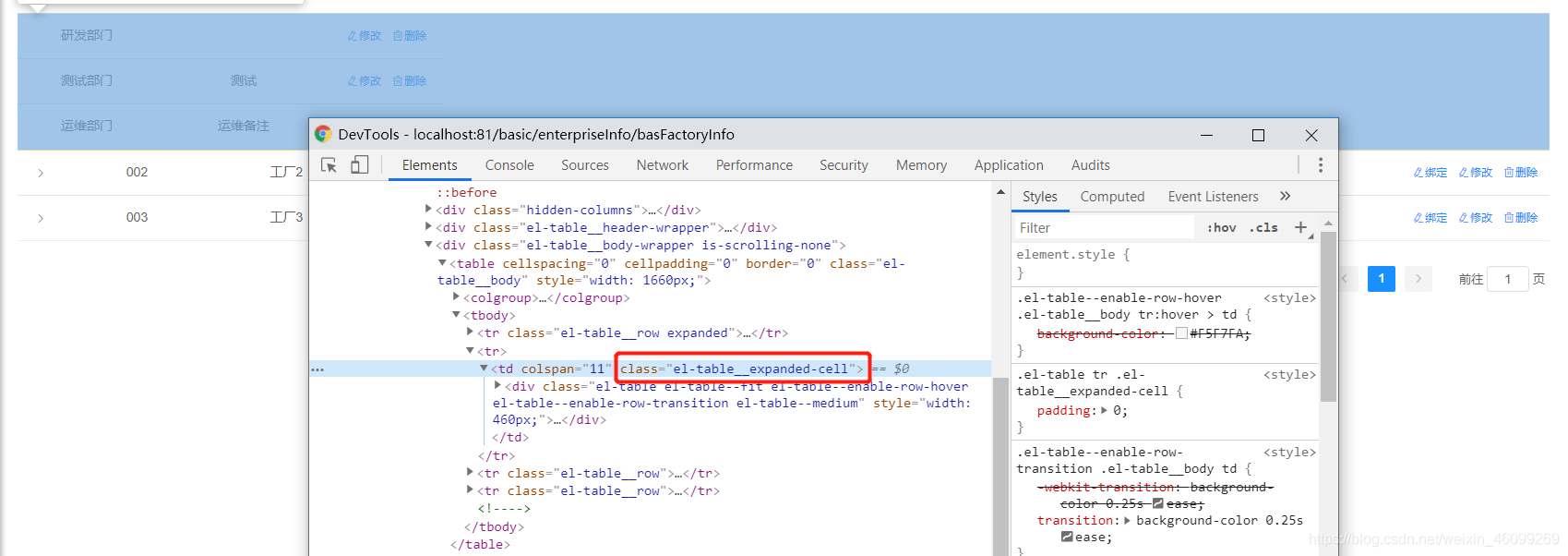1568x556 pixels.
Task: Open the Sources tab
Action: (x=585, y=165)
